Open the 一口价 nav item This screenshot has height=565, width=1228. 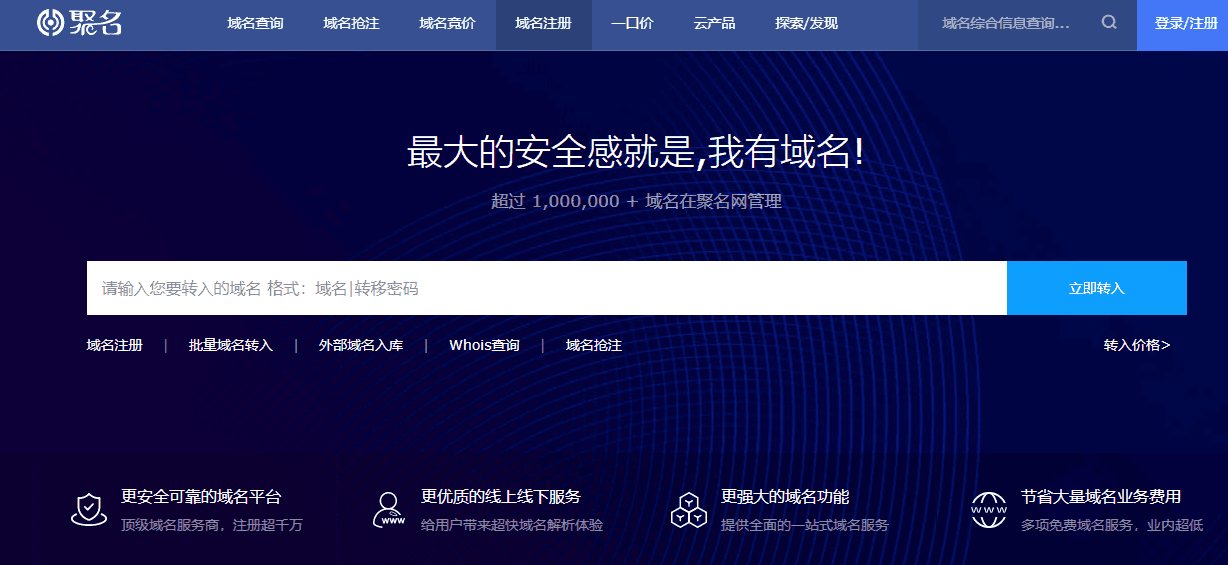[x=632, y=24]
